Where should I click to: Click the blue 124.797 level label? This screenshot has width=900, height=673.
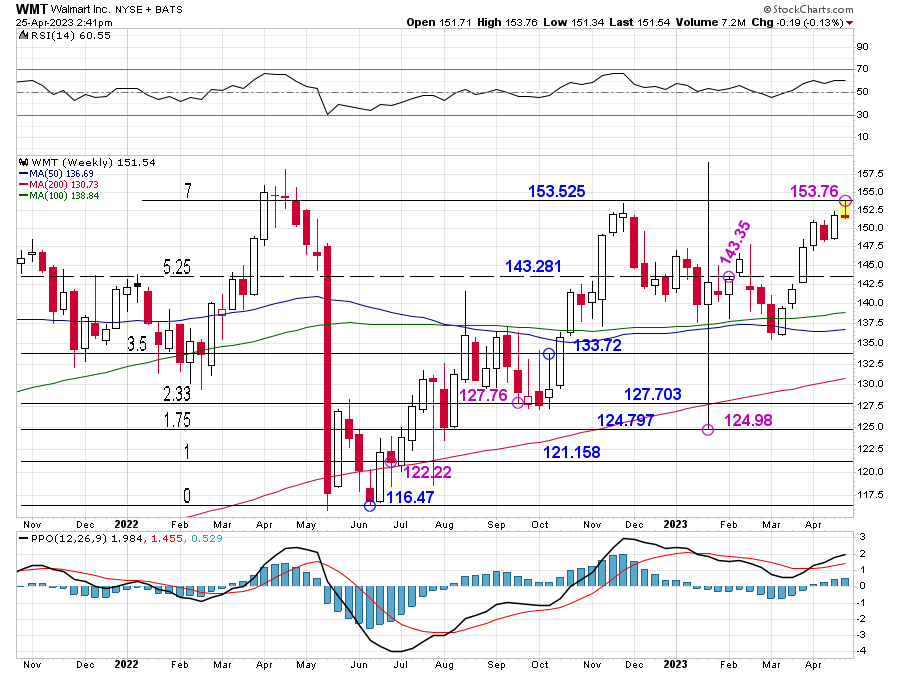click(625, 421)
